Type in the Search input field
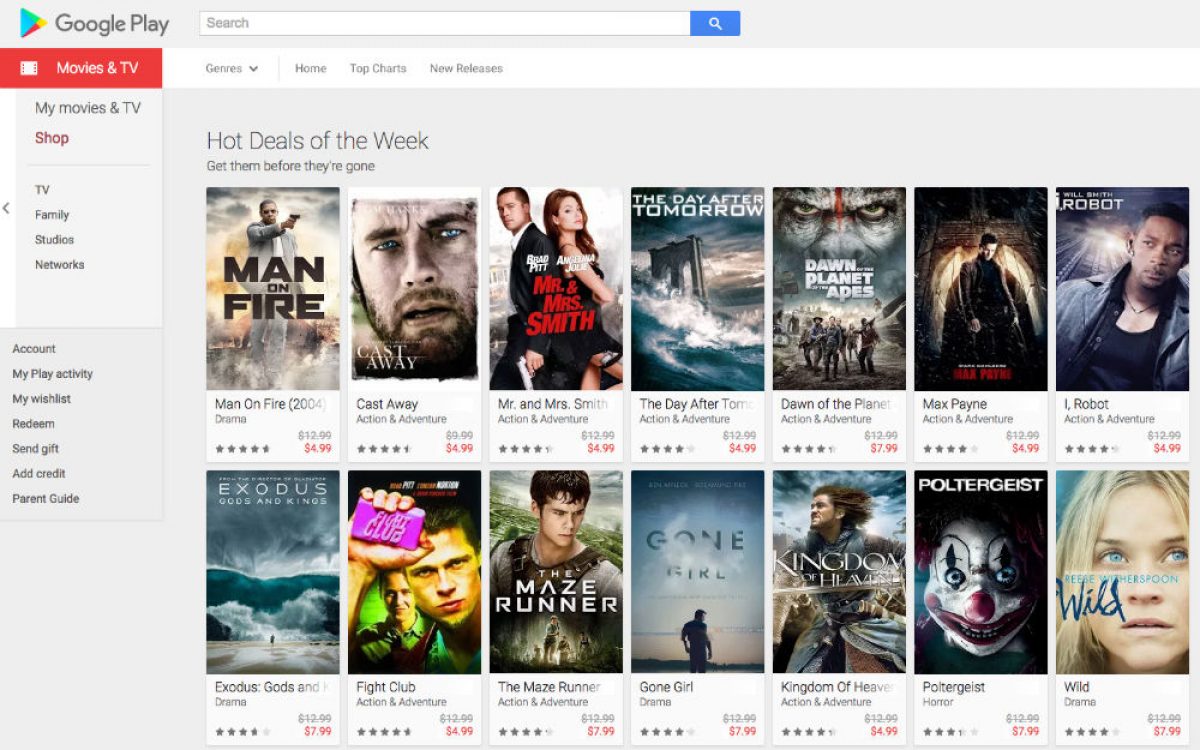Screen dimensions: 1200x750 pyautogui.click(x=444, y=23)
